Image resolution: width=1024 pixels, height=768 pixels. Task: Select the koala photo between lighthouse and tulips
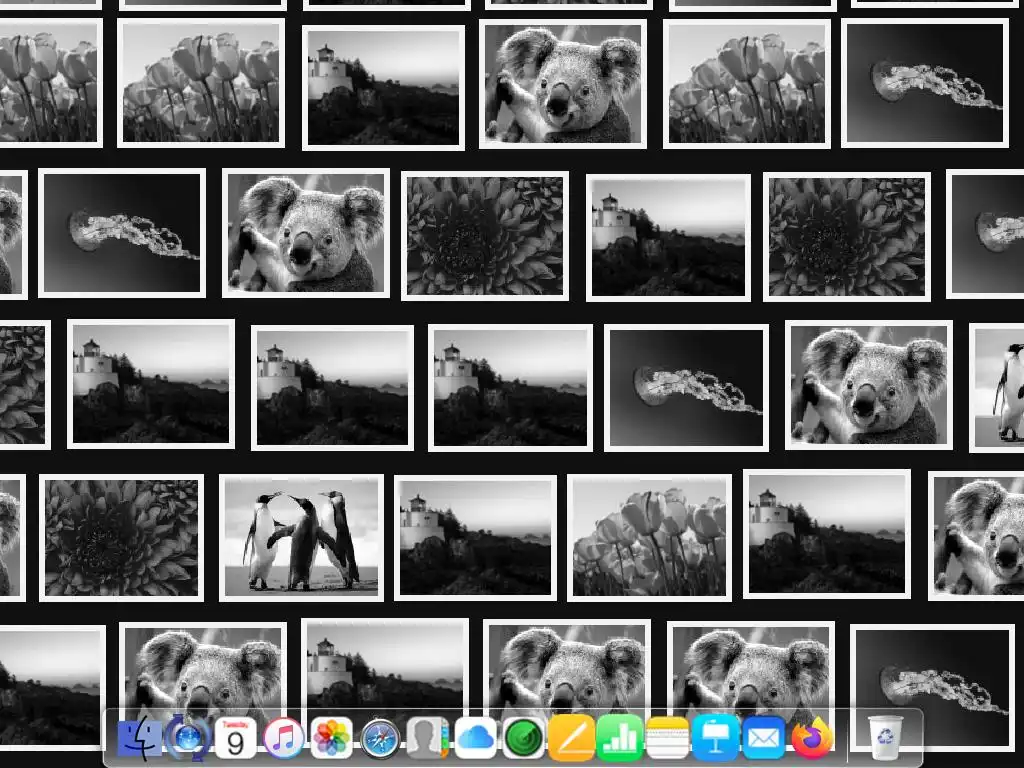(563, 84)
